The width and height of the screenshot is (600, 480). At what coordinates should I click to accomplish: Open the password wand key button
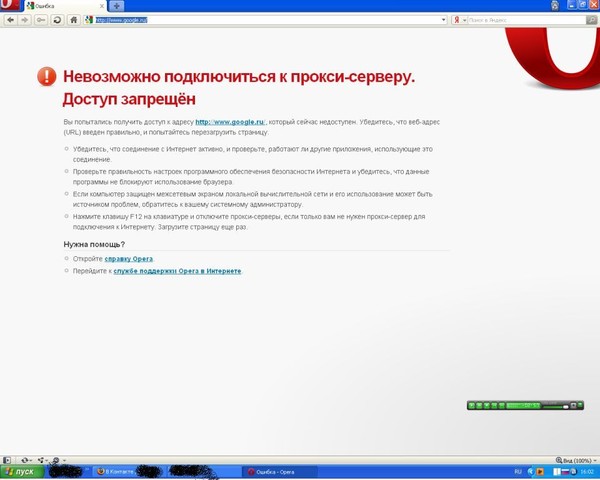pos(41,20)
